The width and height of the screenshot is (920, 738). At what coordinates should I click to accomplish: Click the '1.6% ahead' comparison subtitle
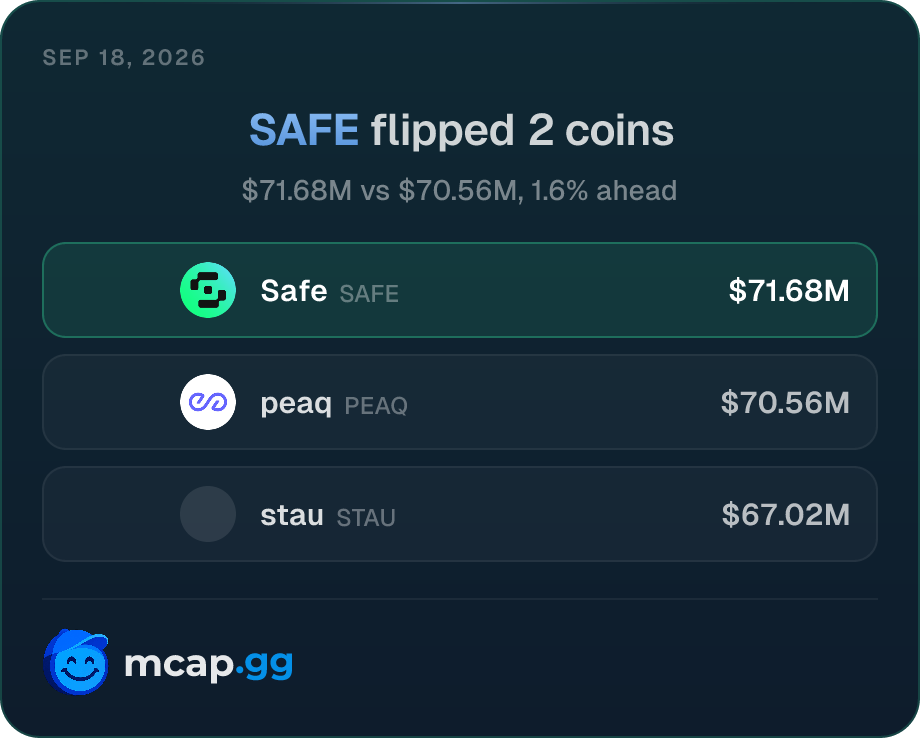pos(604,190)
